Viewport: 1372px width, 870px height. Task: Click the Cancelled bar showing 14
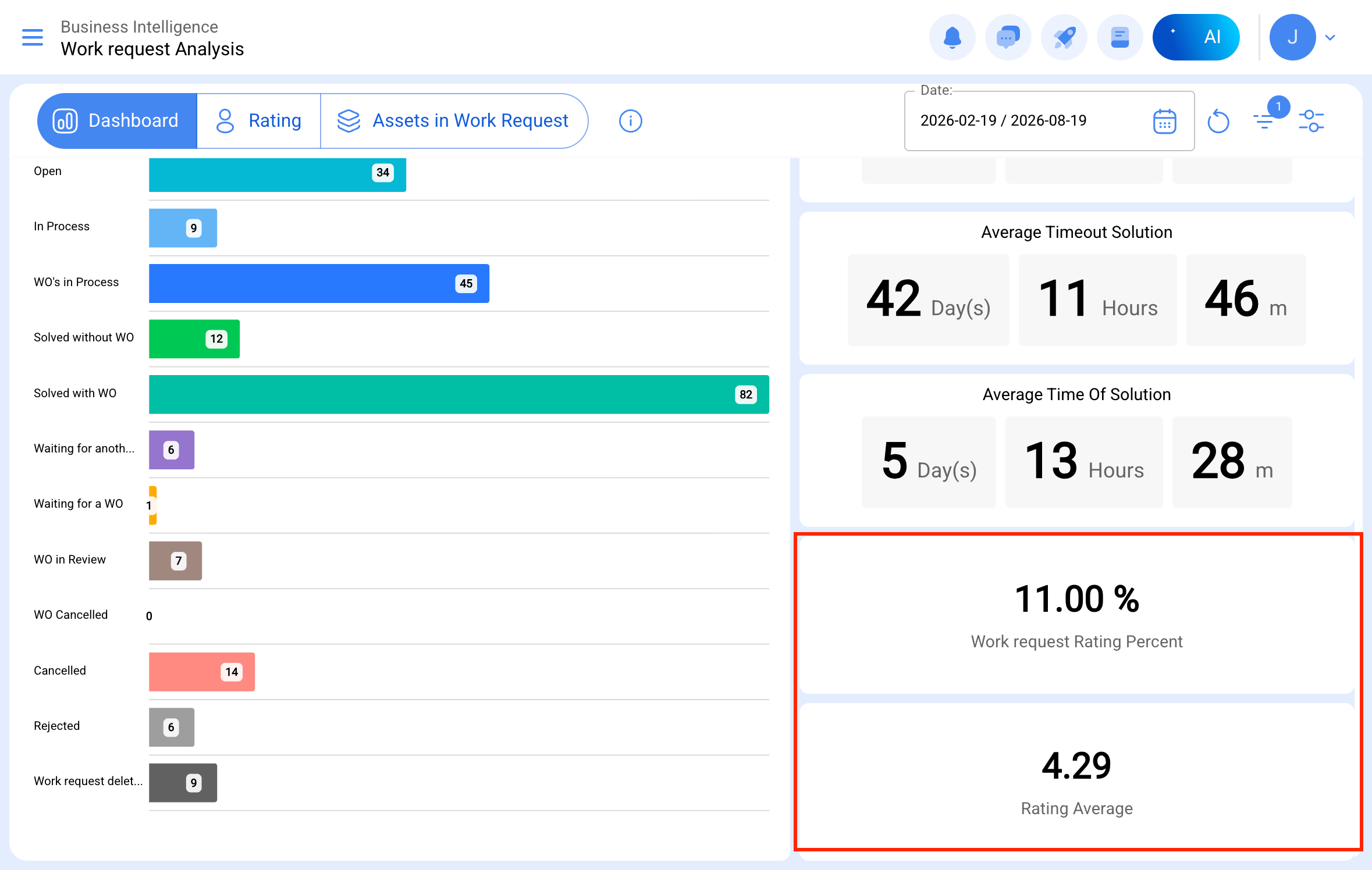(x=202, y=672)
